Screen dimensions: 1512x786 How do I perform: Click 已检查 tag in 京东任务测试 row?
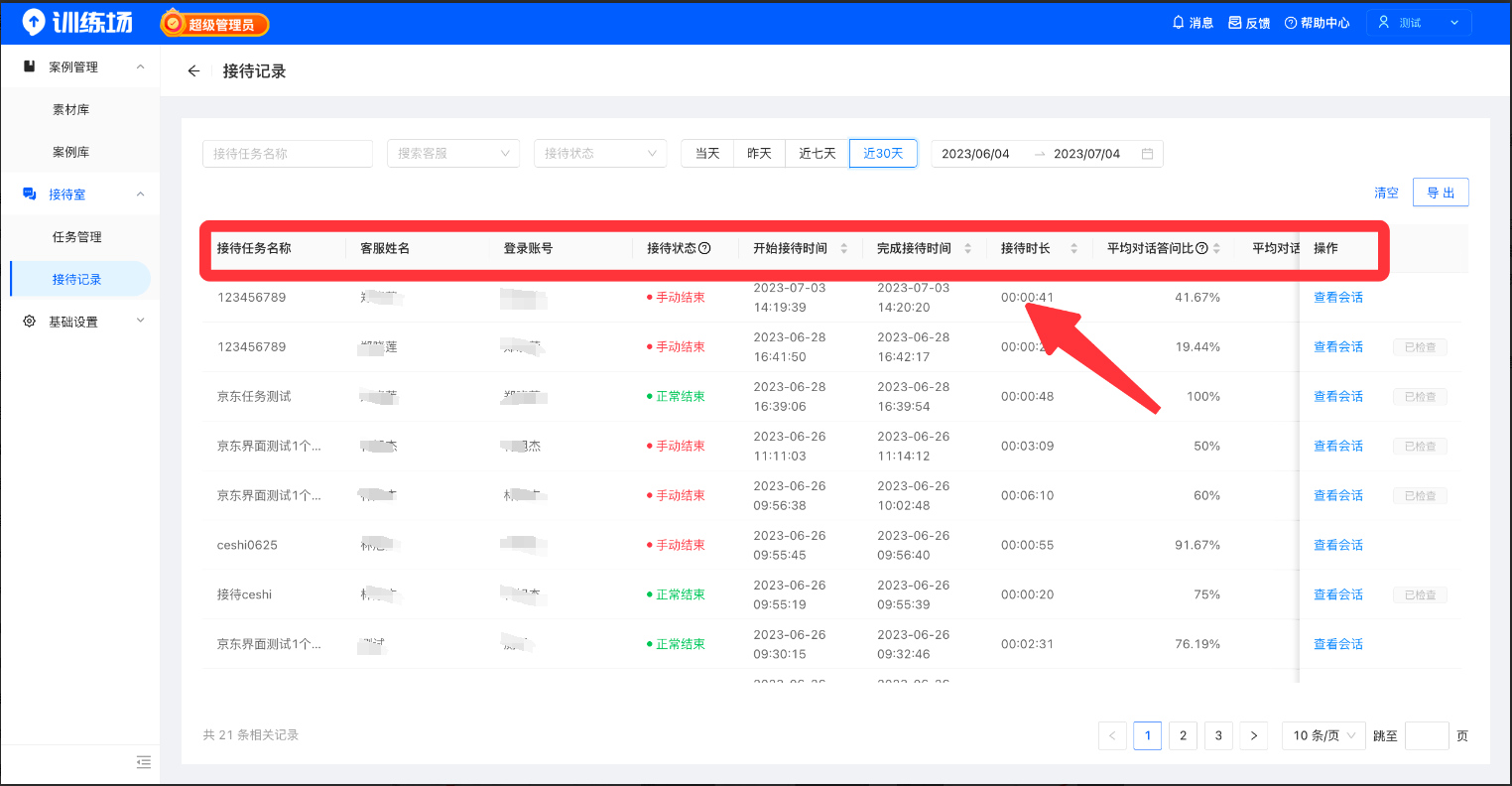coord(1420,397)
